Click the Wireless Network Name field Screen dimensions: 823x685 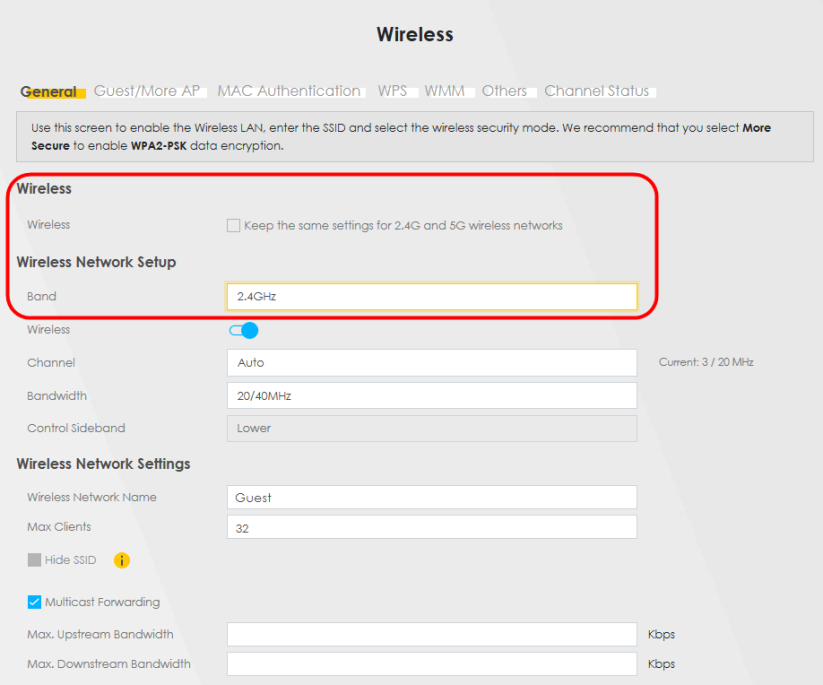point(431,497)
